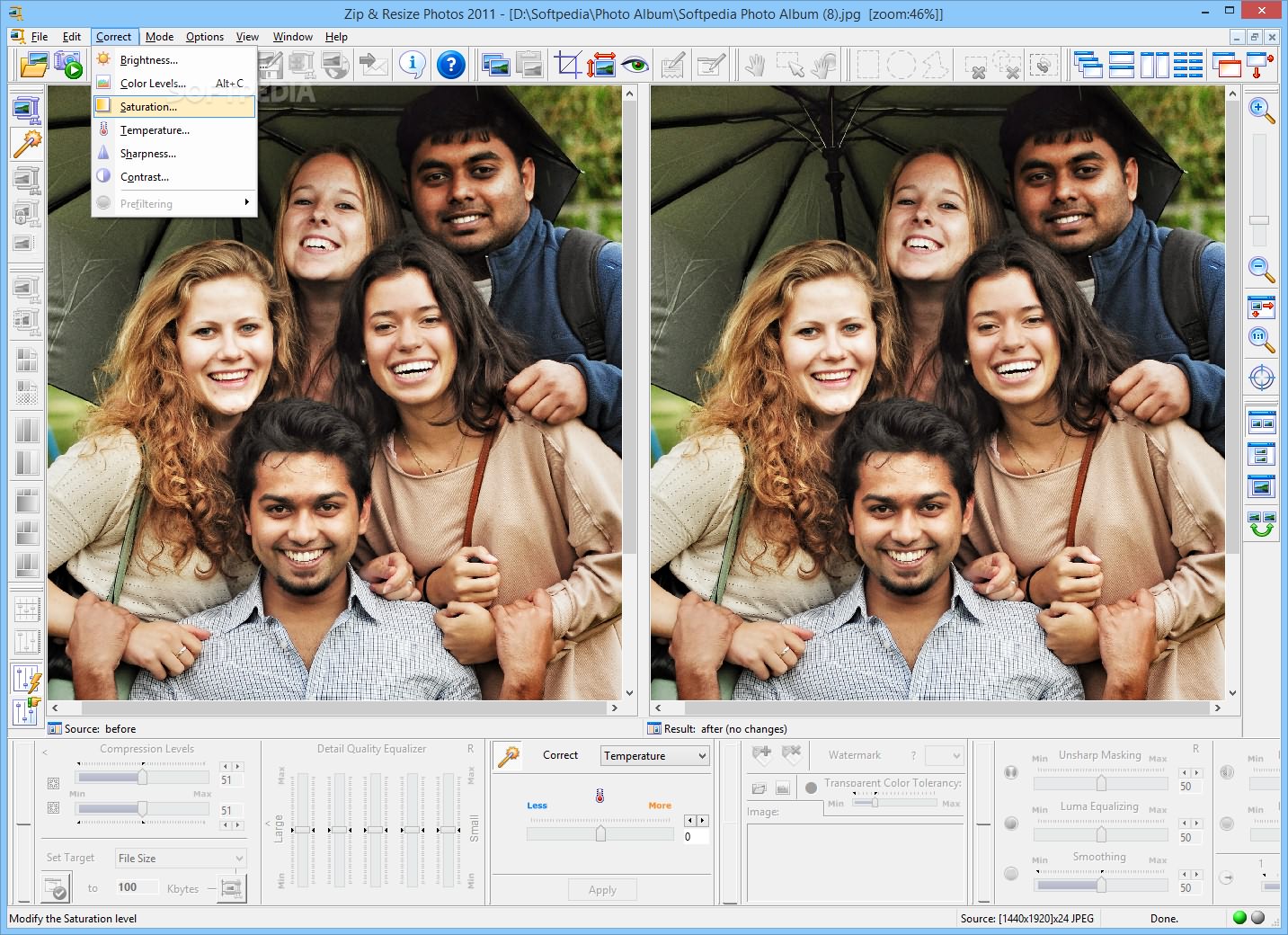Increase the temperature value stepper right arrow
This screenshot has width=1288, height=935.
point(702,821)
